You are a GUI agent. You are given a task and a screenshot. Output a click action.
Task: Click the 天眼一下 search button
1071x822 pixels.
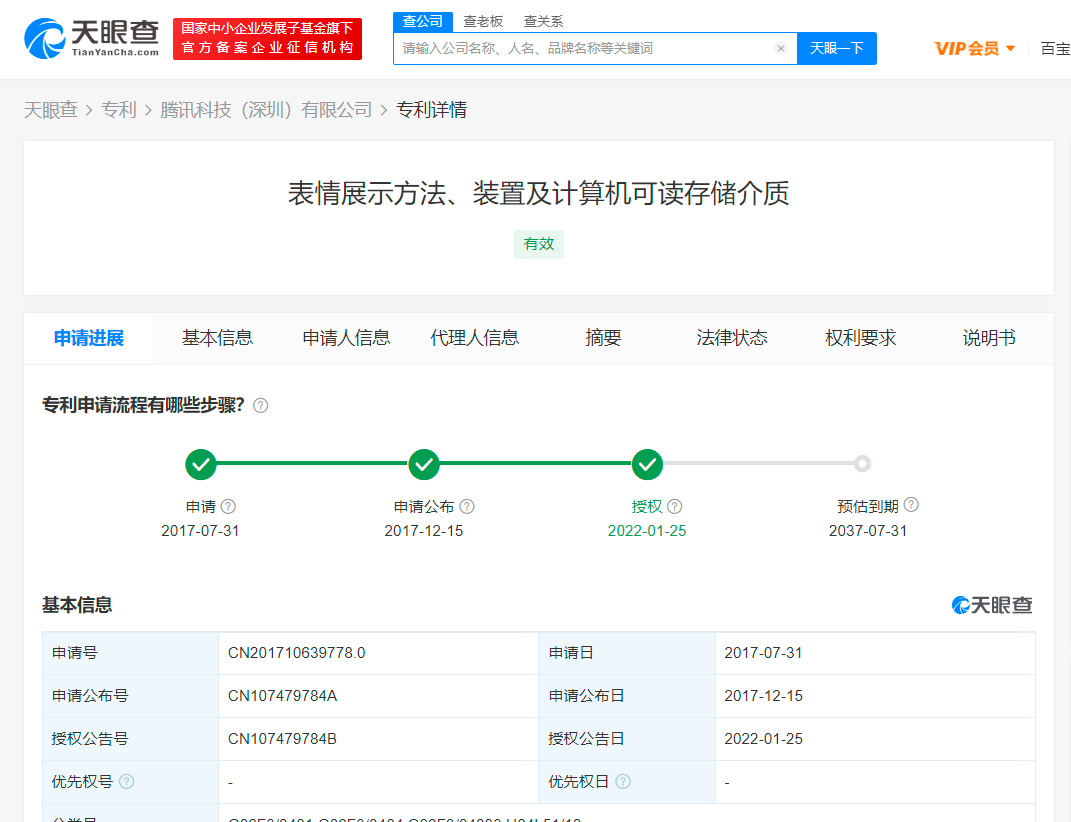[x=837, y=49]
